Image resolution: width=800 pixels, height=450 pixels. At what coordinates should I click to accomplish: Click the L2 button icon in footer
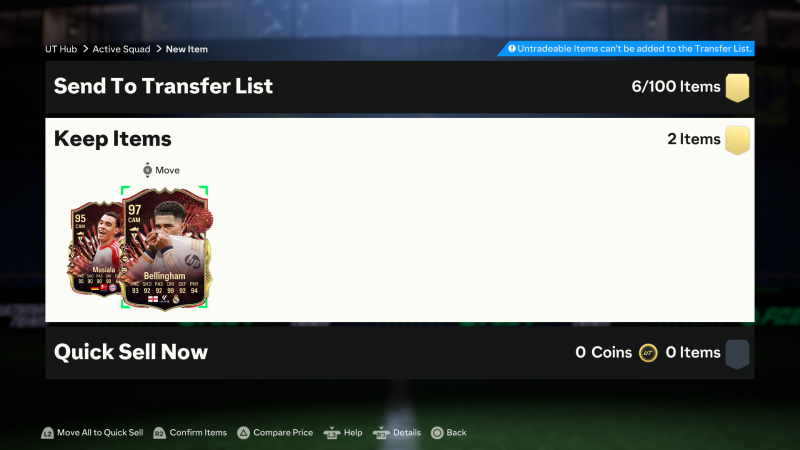[47, 433]
